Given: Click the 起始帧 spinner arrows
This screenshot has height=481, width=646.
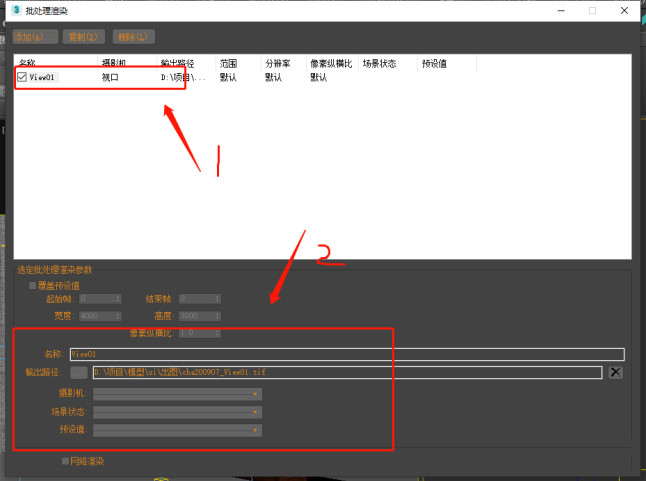Looking at the screenshot, I should [x=118, y=299].
